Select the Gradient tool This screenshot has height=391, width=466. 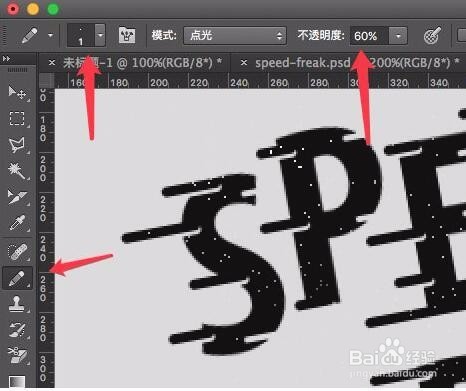coord(17,381)
